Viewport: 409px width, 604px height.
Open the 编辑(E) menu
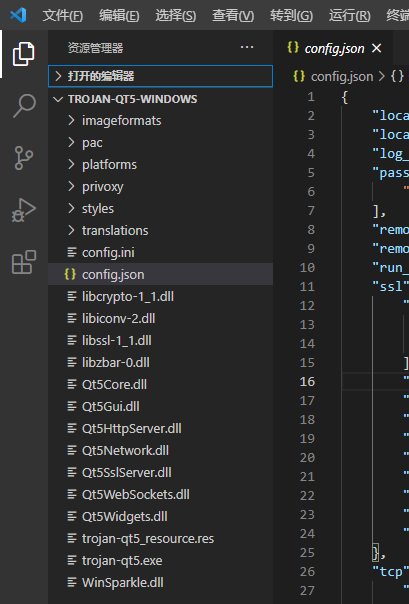pyautogui.click(x=119, y=15)
